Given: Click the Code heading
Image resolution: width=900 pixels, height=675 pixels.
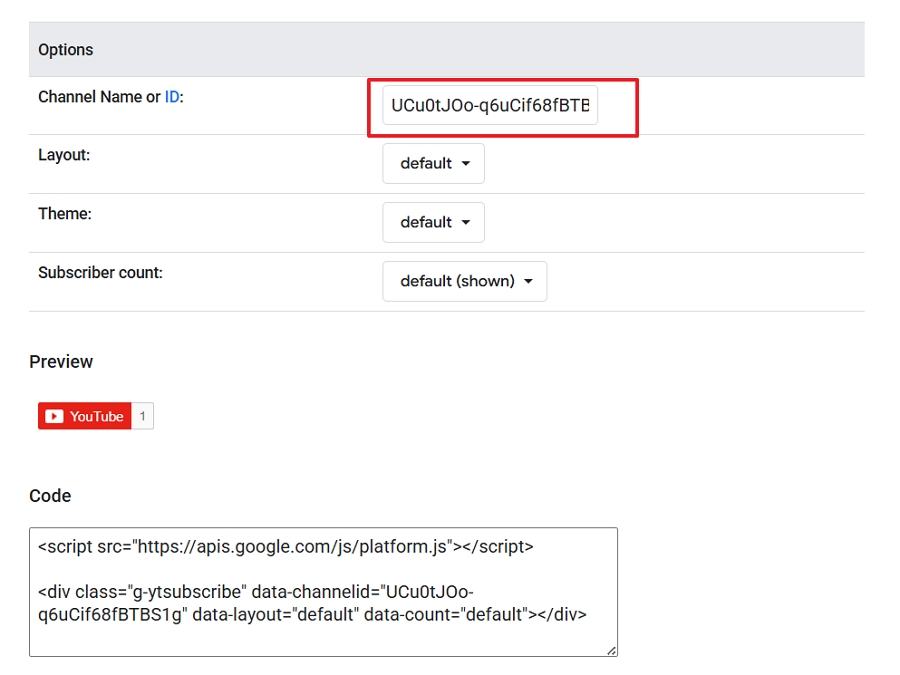Looking at the screenshot, I should [x=50, y=495].
